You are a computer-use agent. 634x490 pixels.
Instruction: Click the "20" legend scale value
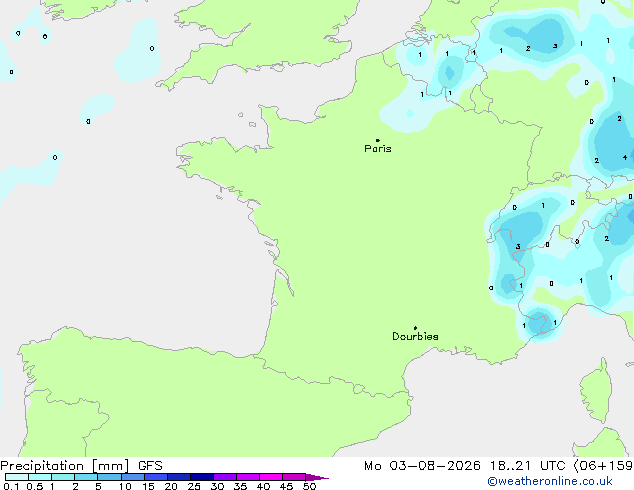point(171,486)
